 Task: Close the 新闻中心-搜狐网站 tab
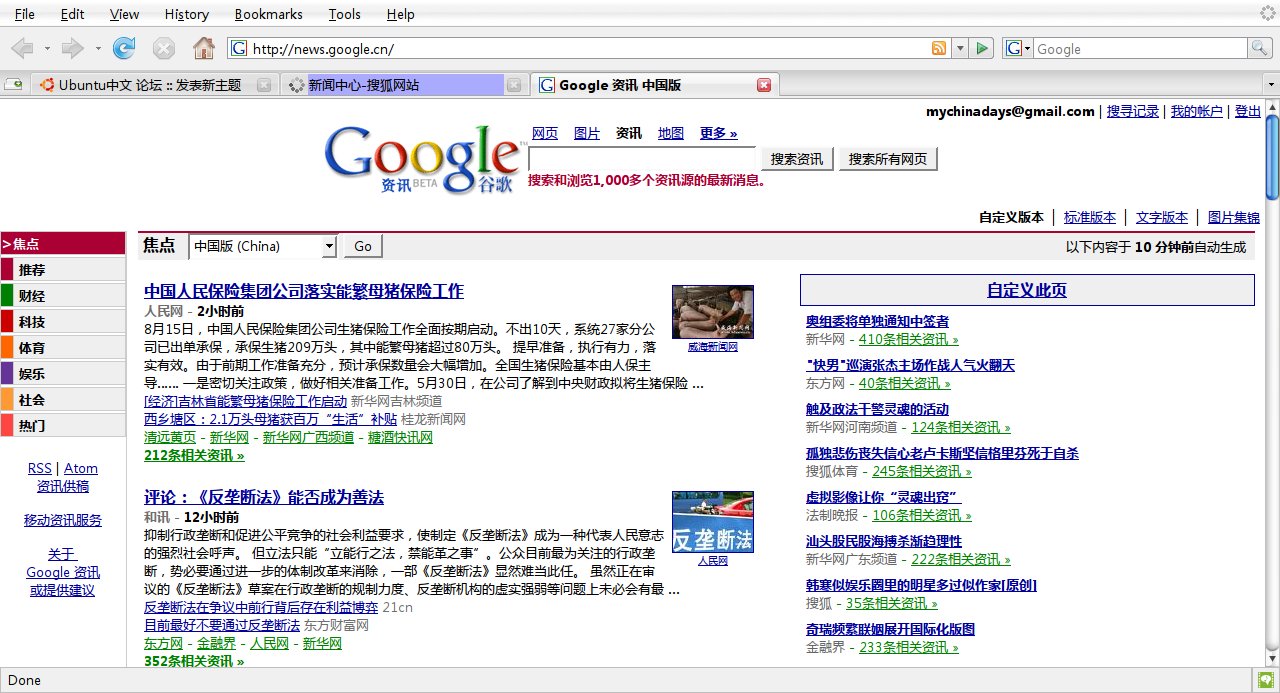(x=513, y=85)
